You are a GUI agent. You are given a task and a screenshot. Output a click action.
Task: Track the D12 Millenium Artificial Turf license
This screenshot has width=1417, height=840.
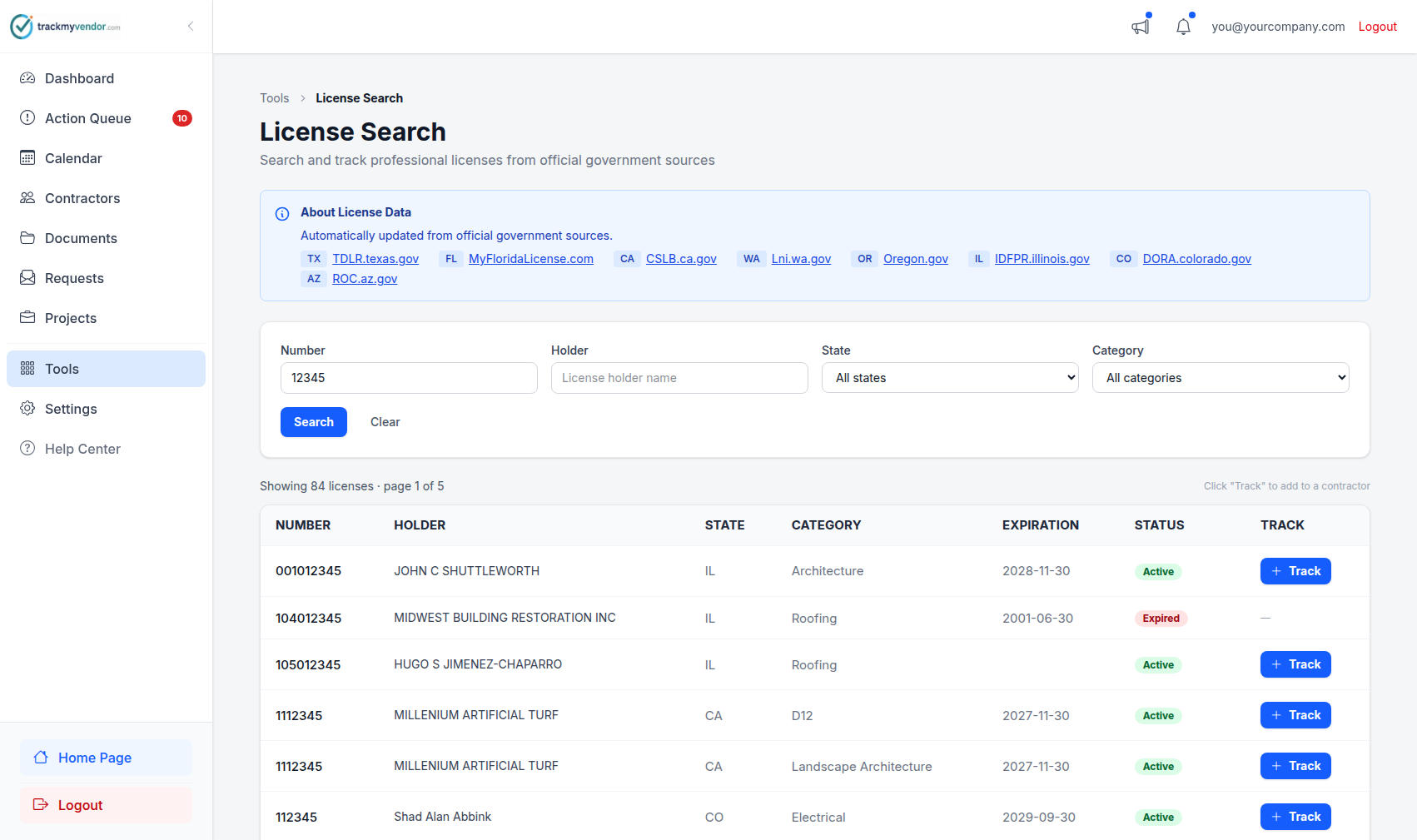coord(1295,715)
